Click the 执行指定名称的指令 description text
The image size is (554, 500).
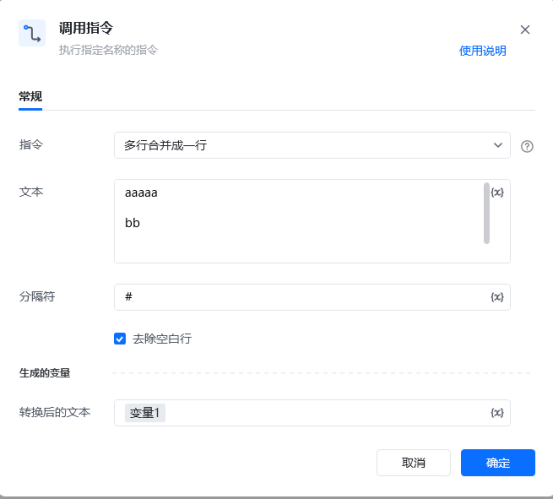108,50
